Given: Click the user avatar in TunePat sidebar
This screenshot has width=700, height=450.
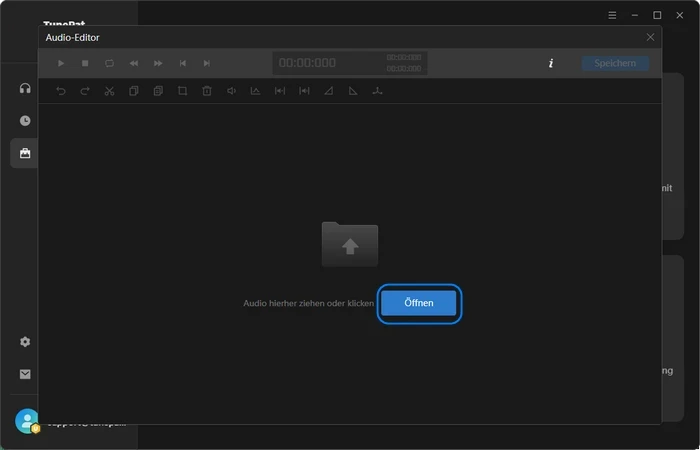Looking at the screenshot, I should coord(27,421).
